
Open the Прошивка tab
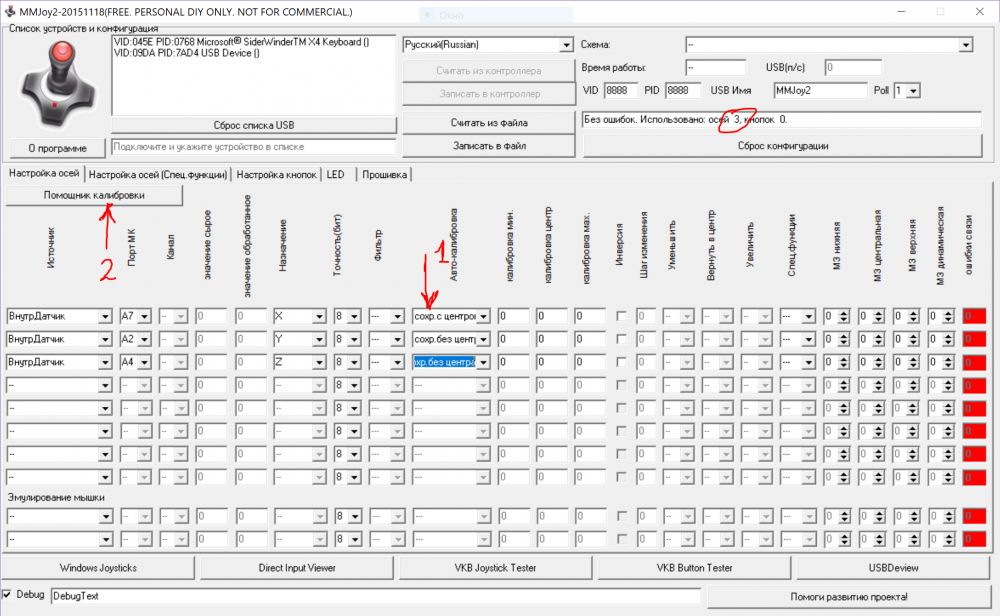click(384, 174)
